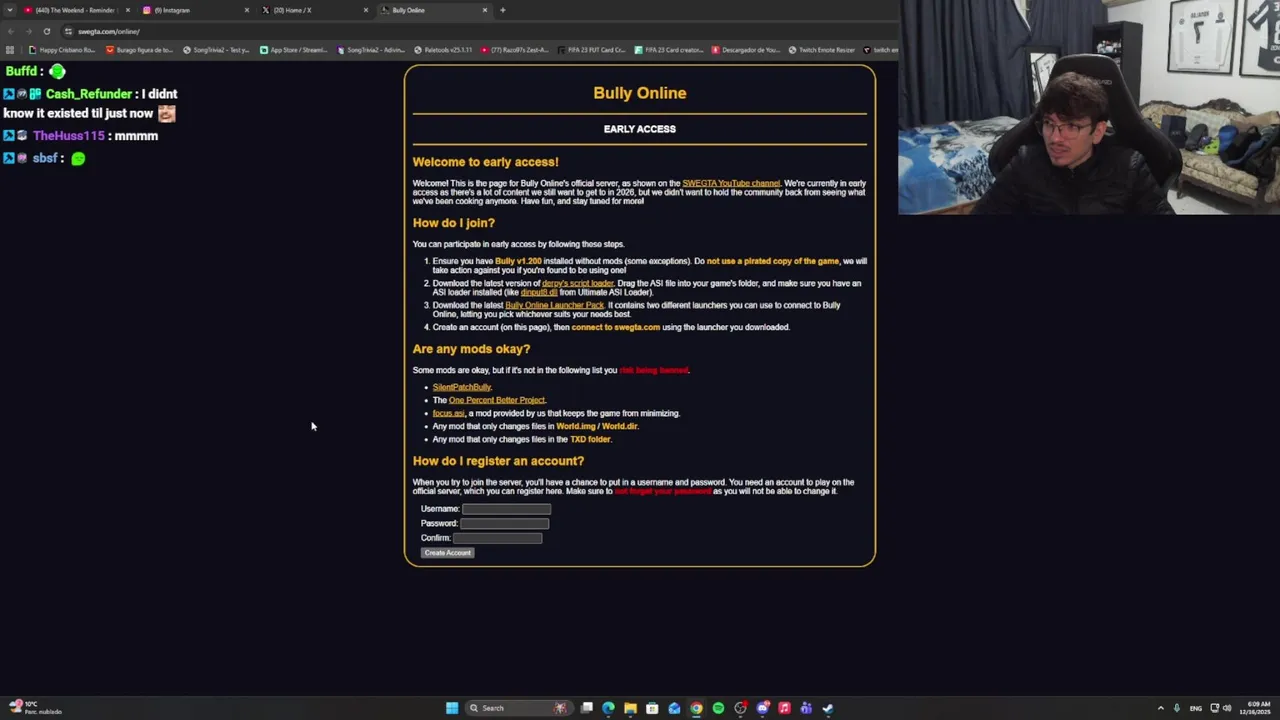Viewport: 1280px width, 720px height.
Task: Click Cash_Refunder's name in chat overlay
Action: click(x=88, y=94)
